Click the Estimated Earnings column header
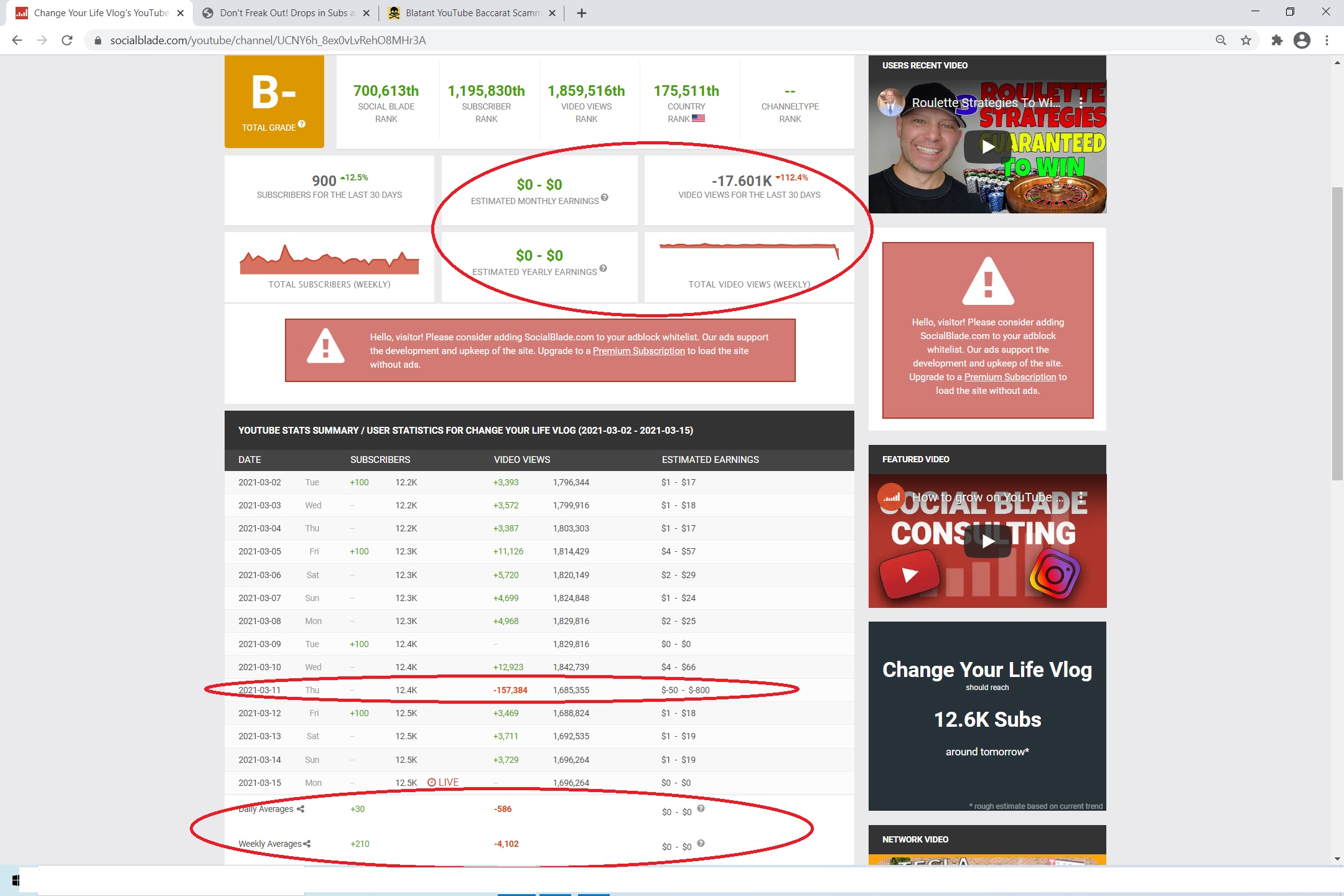The image size is (1344, 896). pyautogui.click(x=711, y=460)
